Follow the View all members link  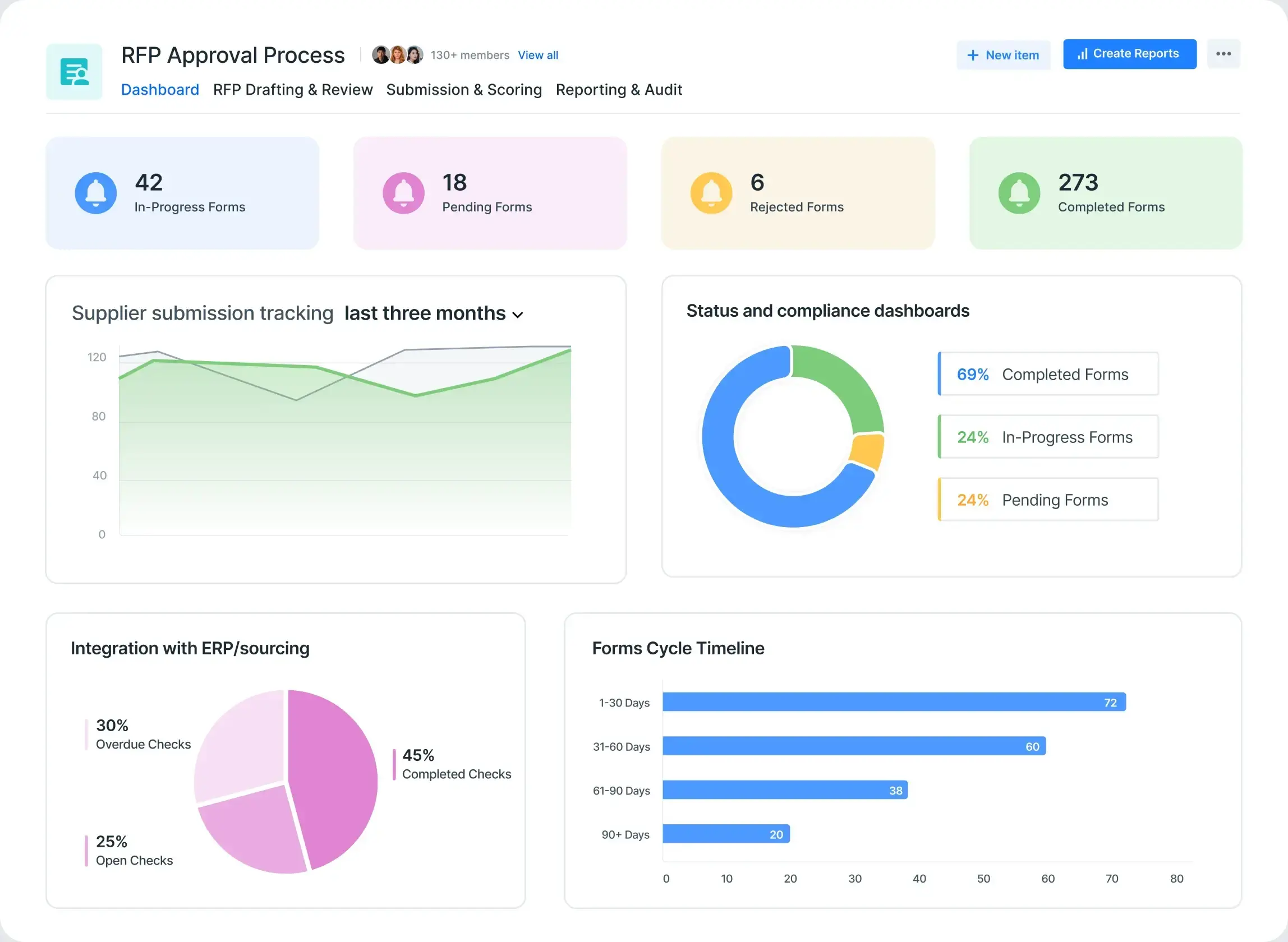point(537,56)
